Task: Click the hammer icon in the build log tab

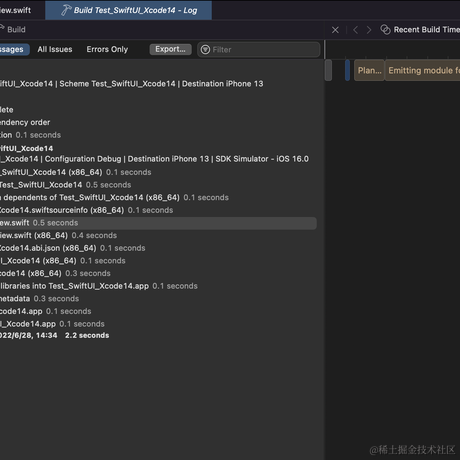Action: pyautogui.click(x=66, y=10)
